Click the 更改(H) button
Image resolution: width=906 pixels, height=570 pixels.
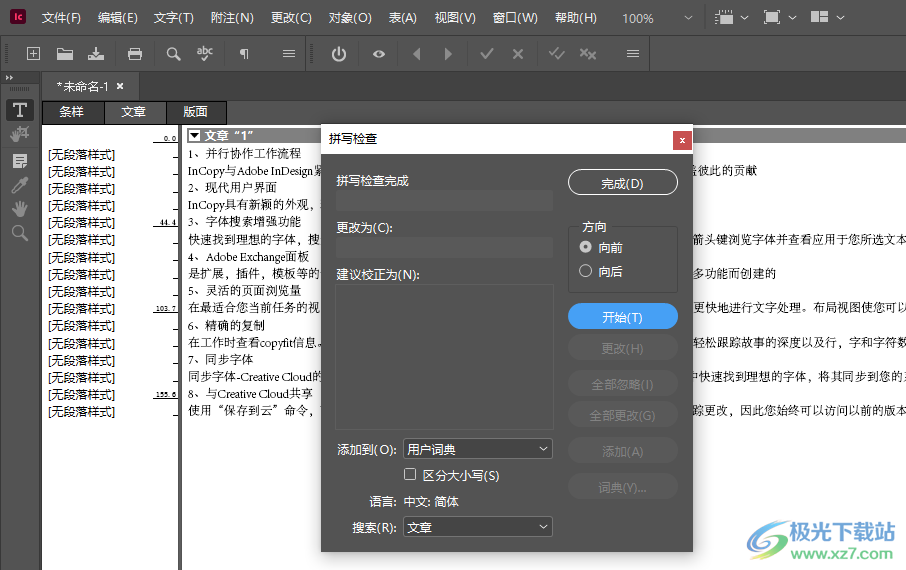(x=622, y=348)
